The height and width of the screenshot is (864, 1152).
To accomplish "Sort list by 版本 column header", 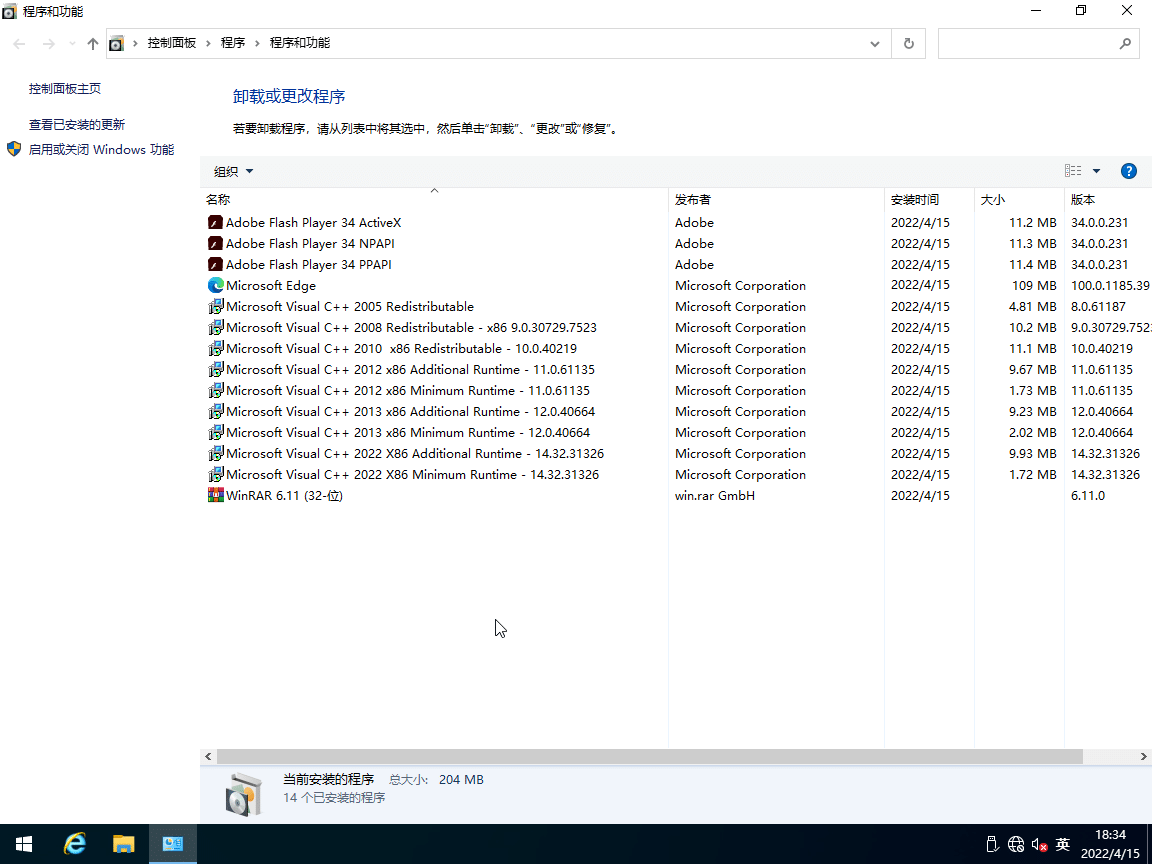I will click(1108, 199).
